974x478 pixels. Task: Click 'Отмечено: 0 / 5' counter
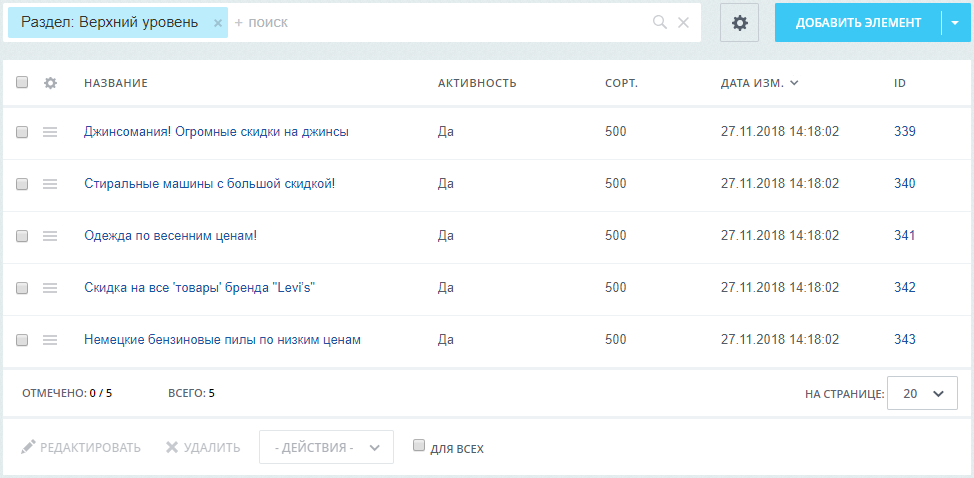(67, 393)
